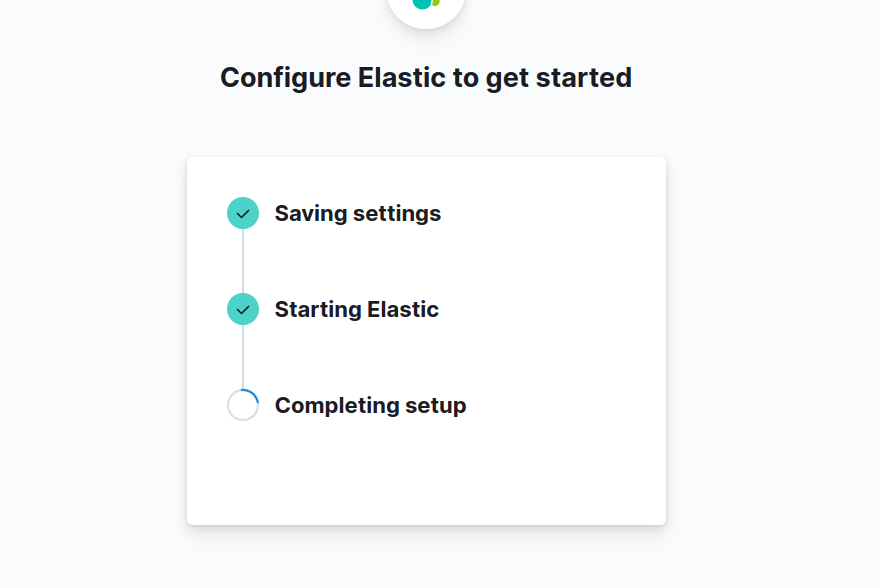This screenshot has width=880, height=588.
Task: Click the word Starting in the second step
Action: (317, 309)
